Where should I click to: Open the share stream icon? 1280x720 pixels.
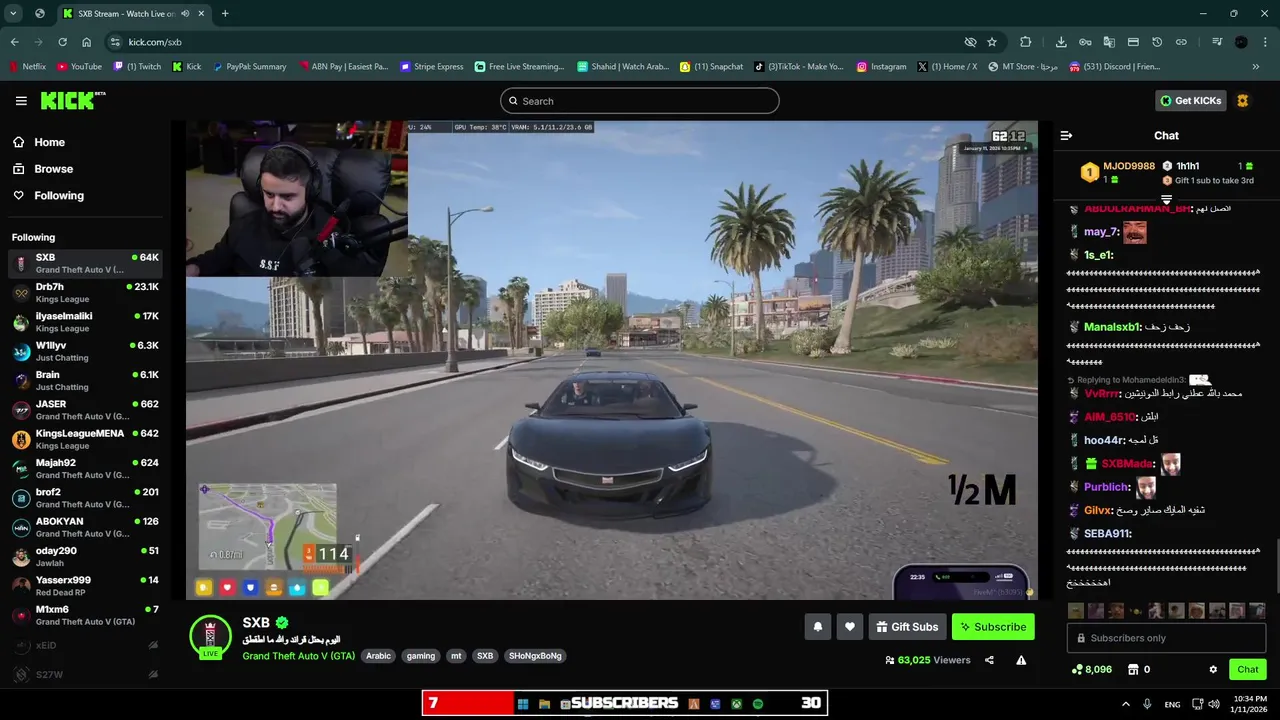989,660
